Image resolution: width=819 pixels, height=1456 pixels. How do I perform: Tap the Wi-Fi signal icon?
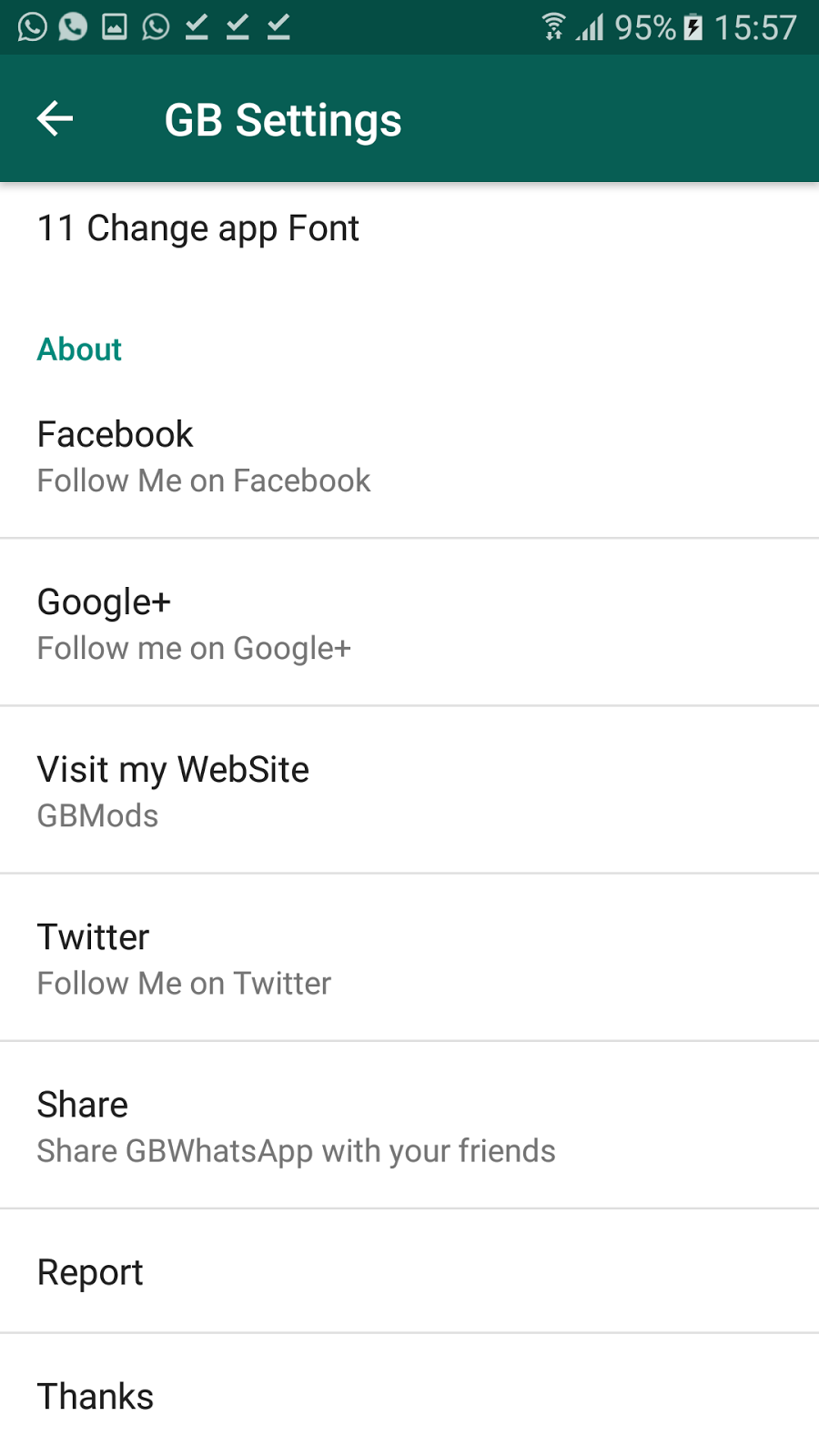pos(553,26)
